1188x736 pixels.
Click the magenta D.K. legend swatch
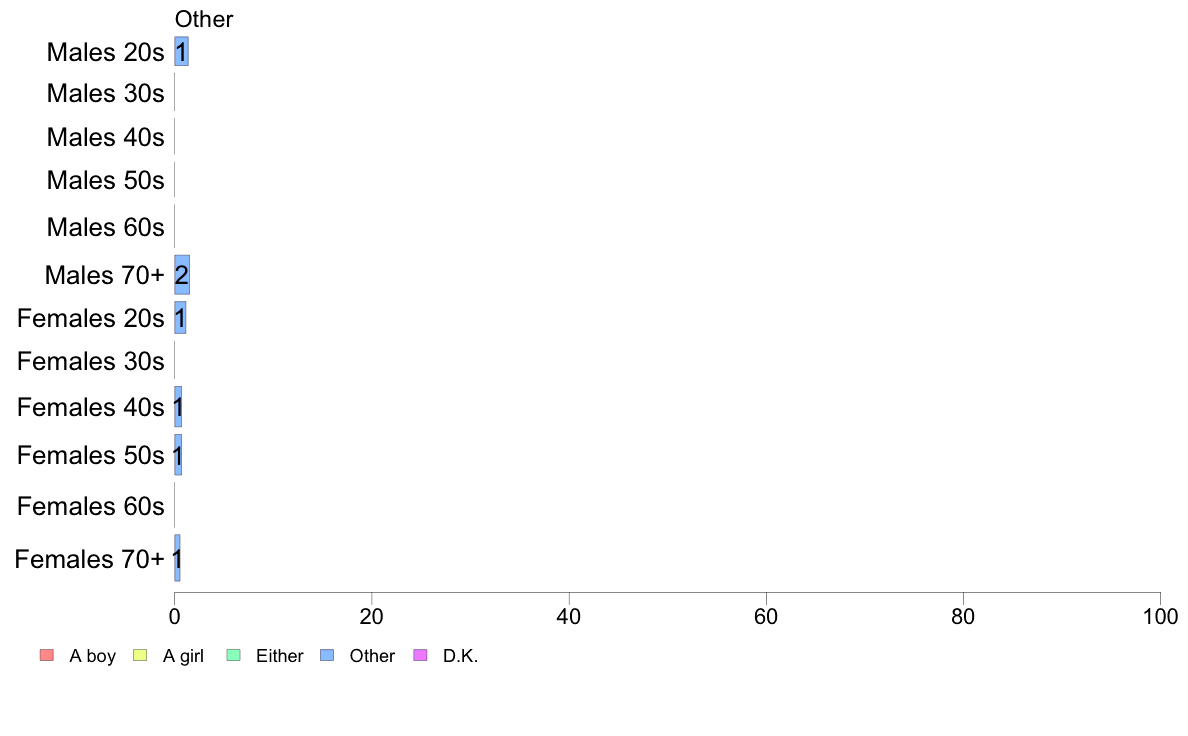tap(420, 655)
